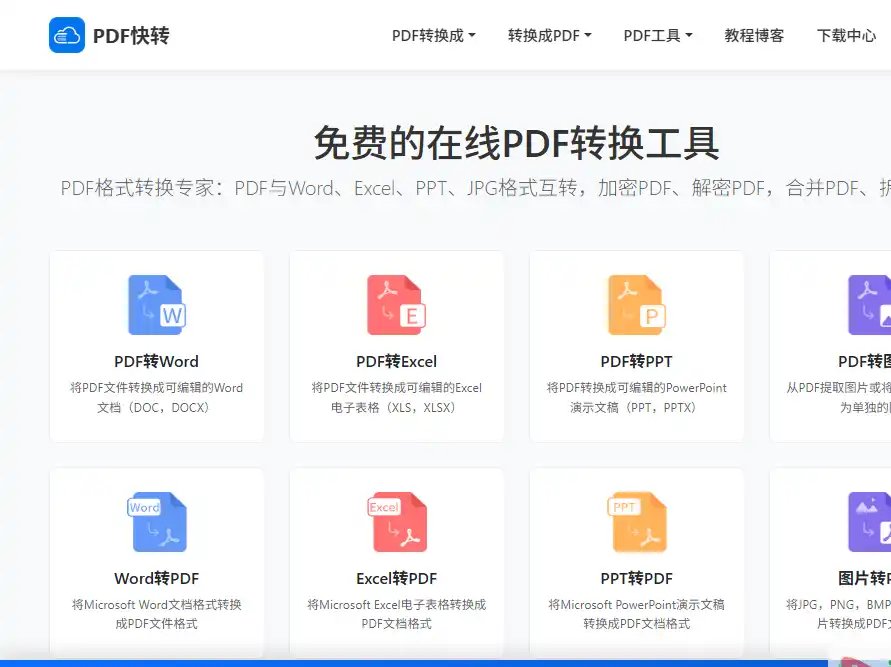Viewport: 891px width, 667px height.
Task: Open the purple 图片转PDF icon
Action: 870,522
